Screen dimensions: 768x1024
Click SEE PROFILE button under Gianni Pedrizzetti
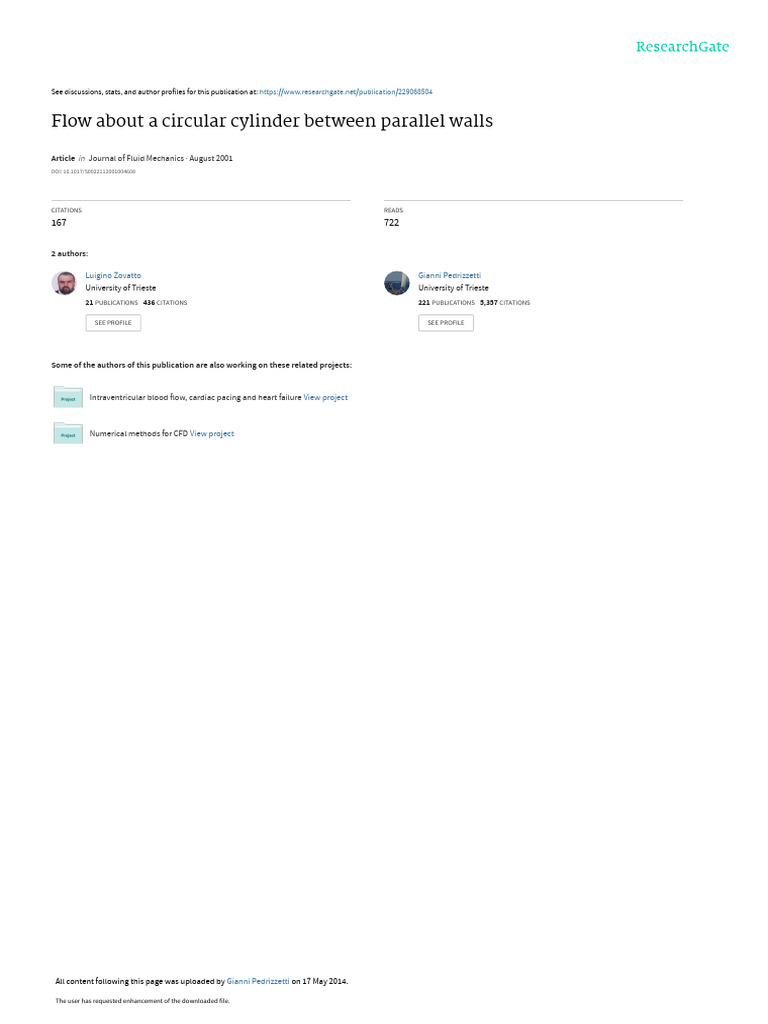pyautogui.click(x=446, y=323)
